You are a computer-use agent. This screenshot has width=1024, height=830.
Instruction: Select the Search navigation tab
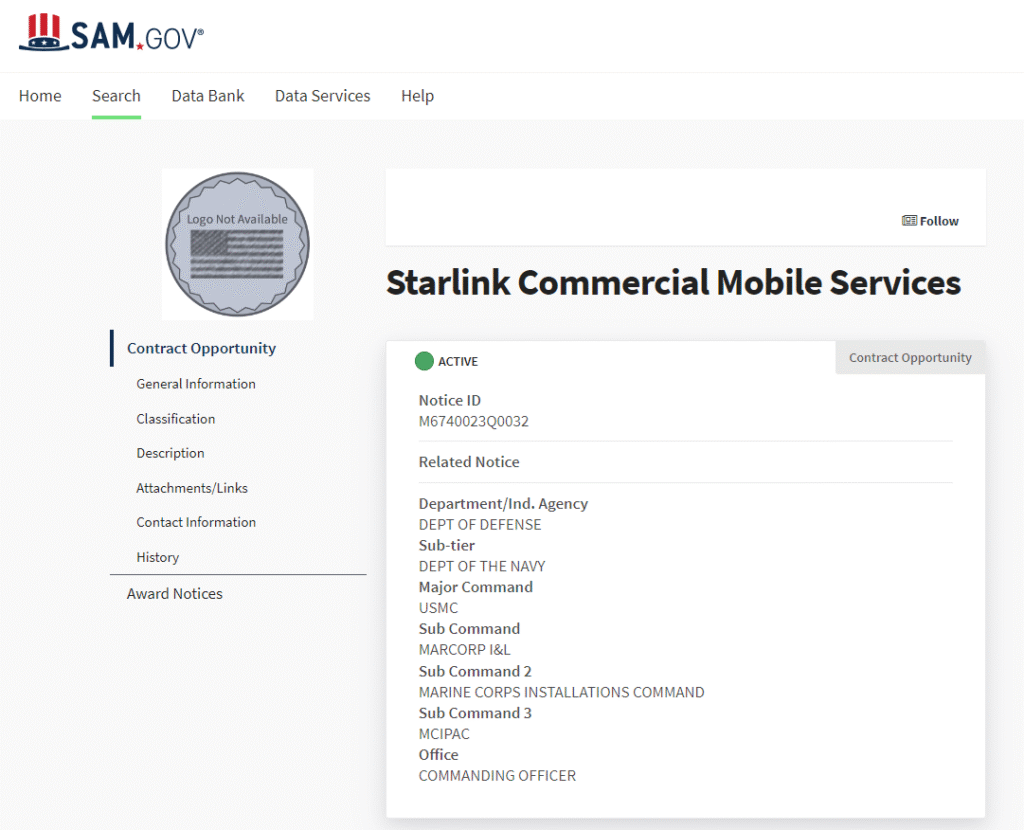click(116, 96)
